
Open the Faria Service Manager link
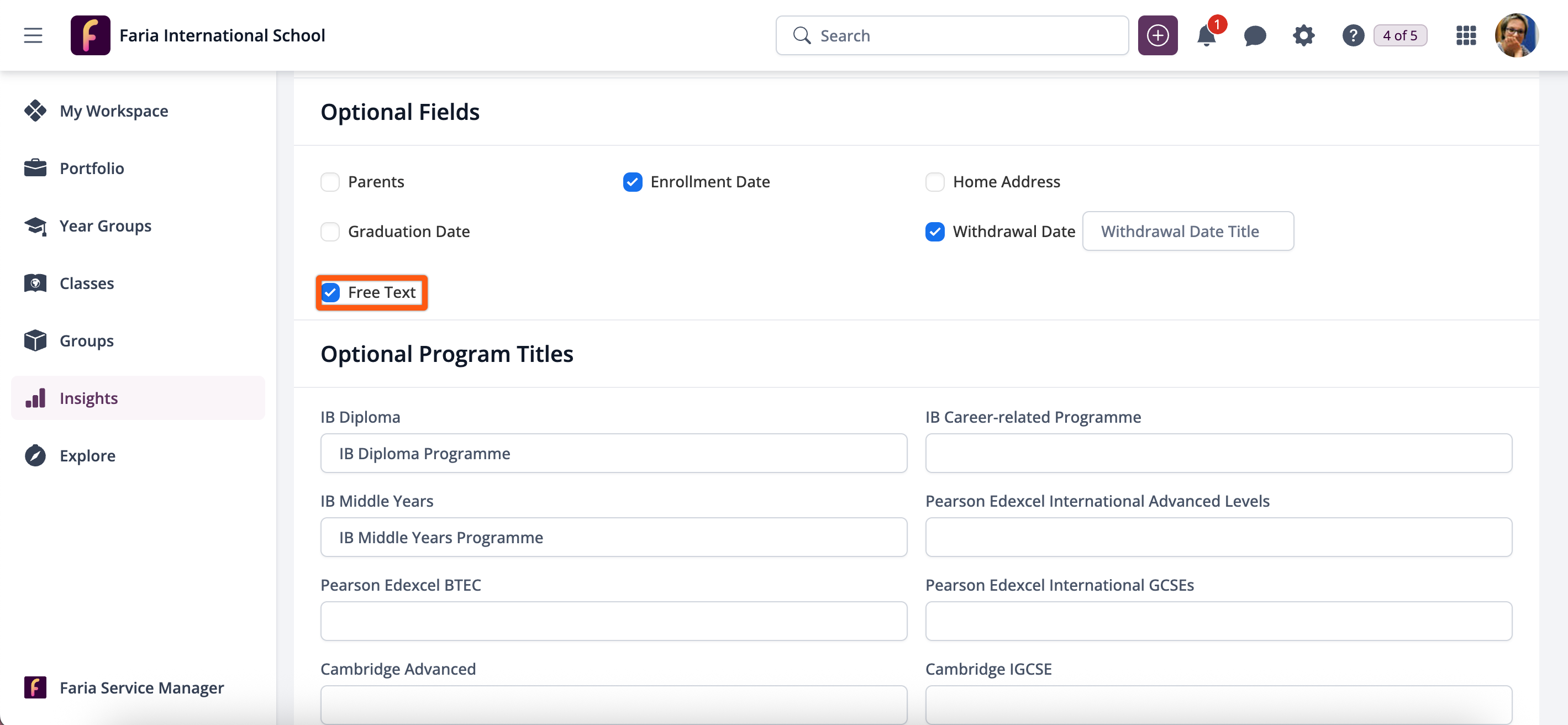pos(141,688)
